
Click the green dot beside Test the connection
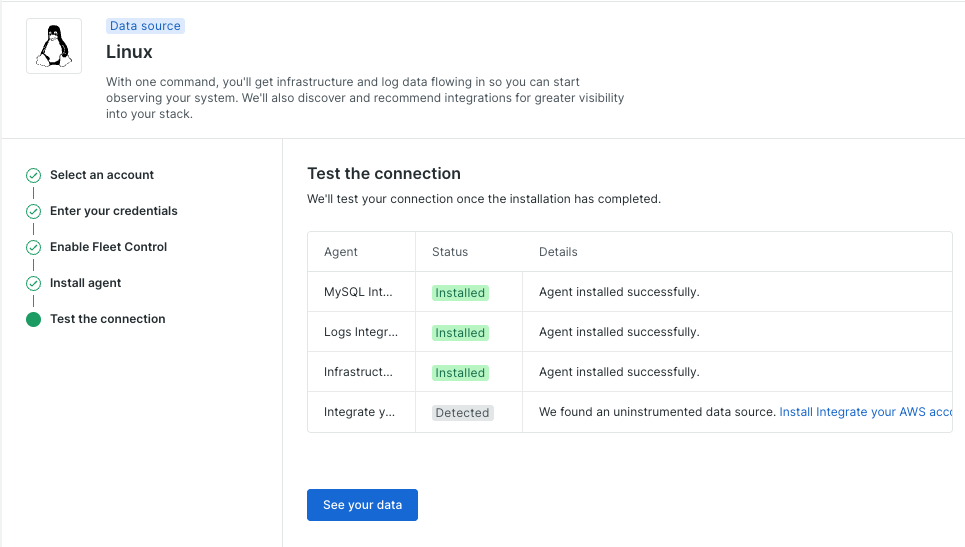33,319
